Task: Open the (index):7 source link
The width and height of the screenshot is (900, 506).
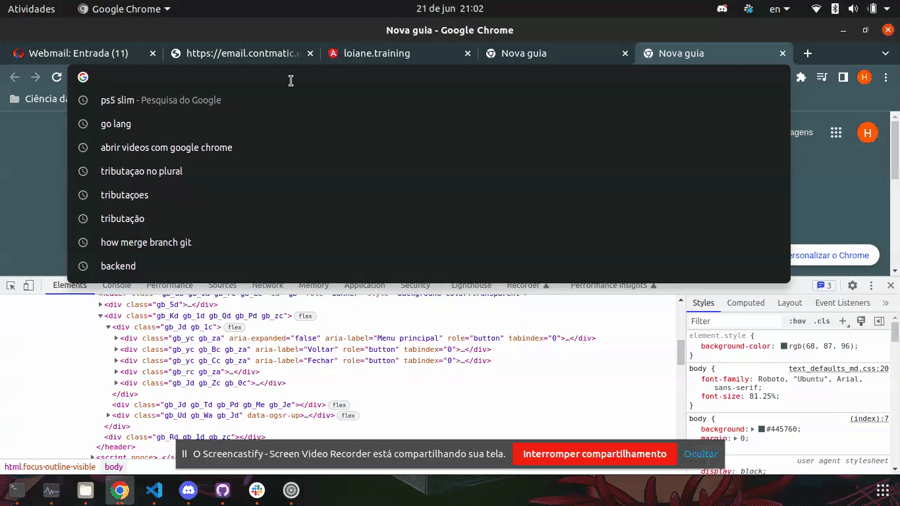Action: pos(869,419)
